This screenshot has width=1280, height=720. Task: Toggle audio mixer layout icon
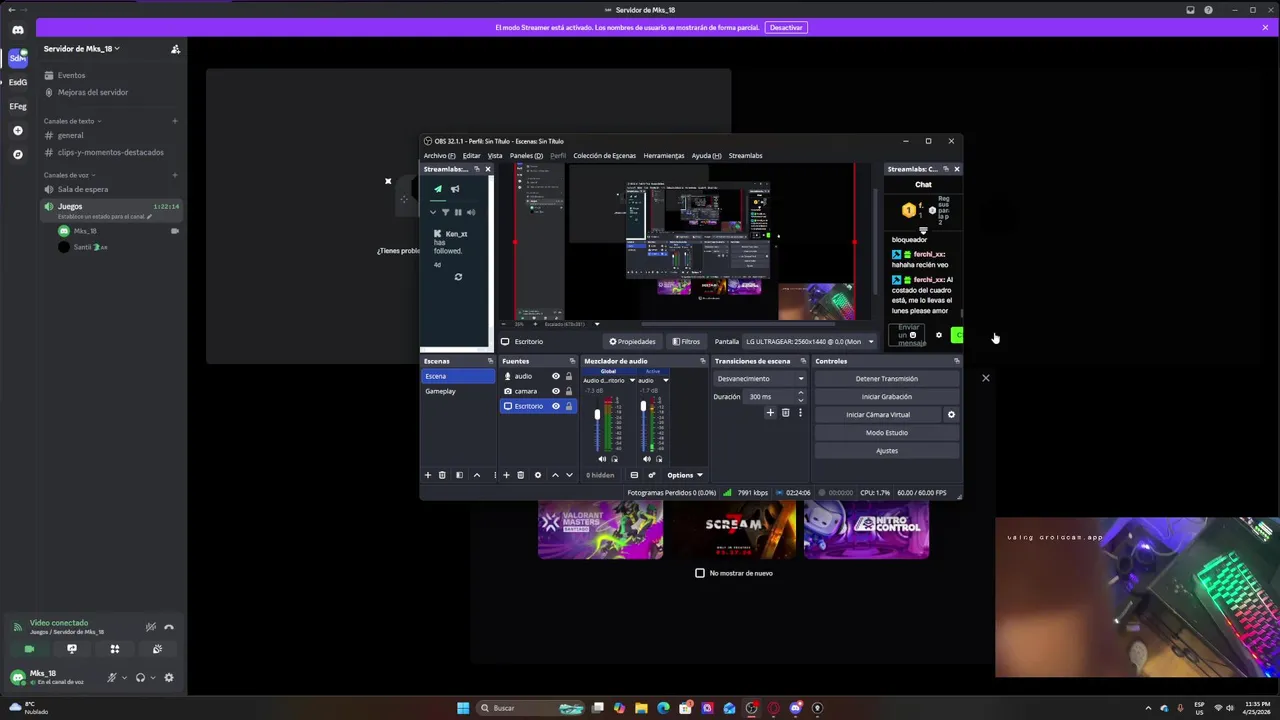tap(634, 475)
